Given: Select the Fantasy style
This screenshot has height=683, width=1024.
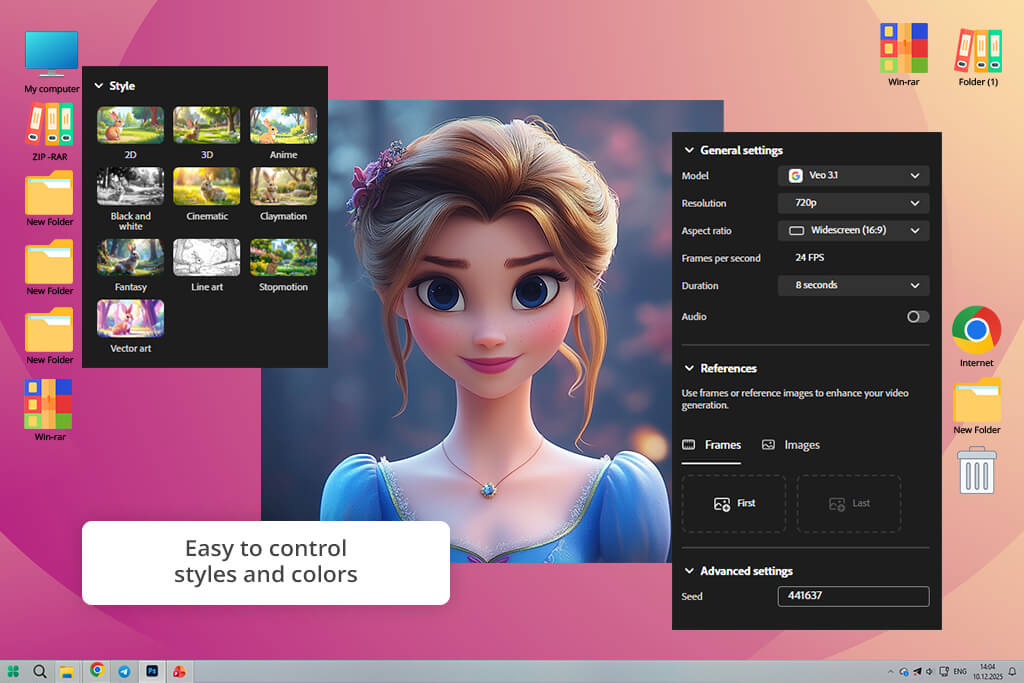Looking at the screenshot, I should (x=131, y=257).
